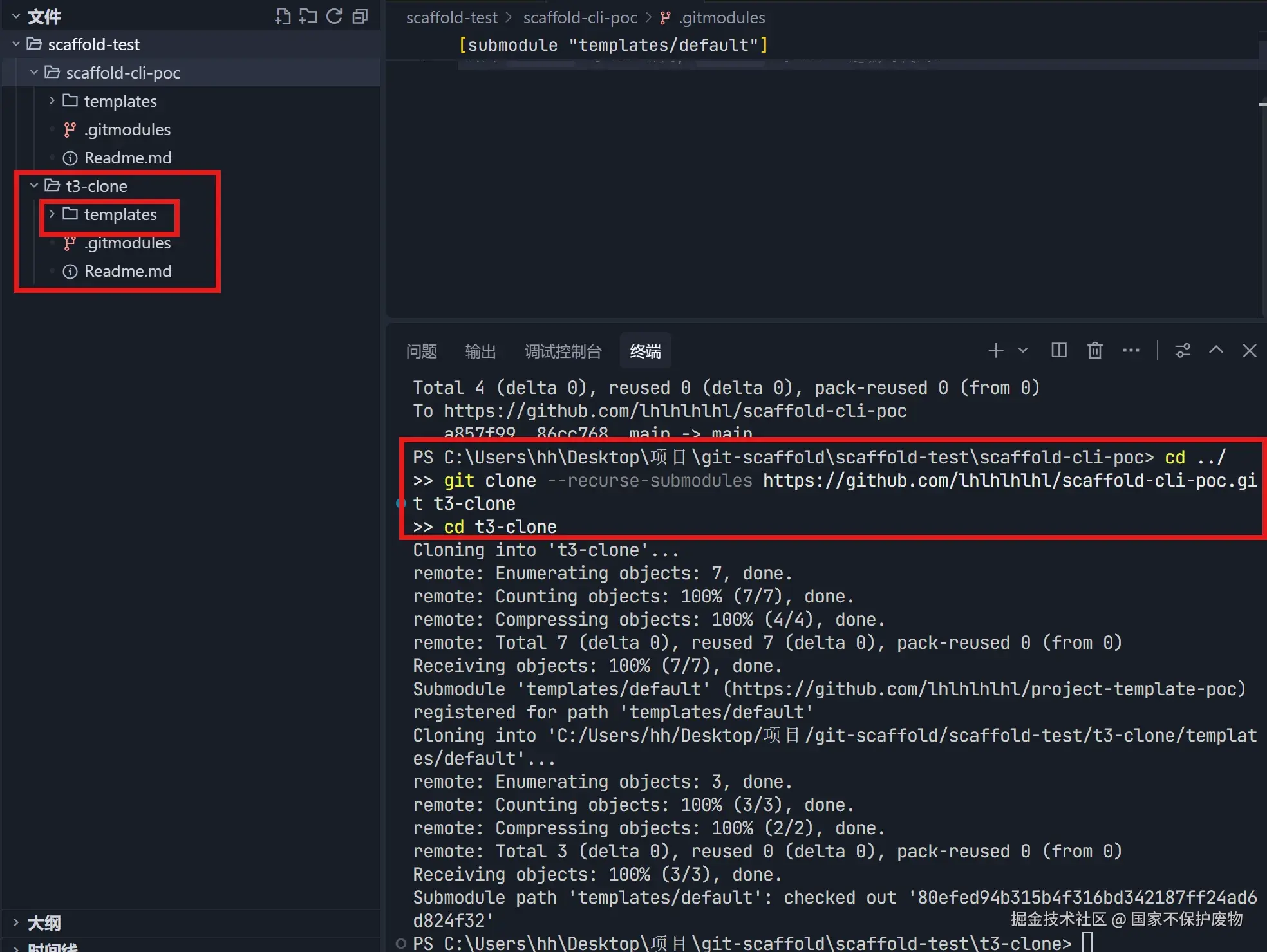Screen dimensions: 1267x952
Task: Split the terminal panel
Action: click(1058, 351)
